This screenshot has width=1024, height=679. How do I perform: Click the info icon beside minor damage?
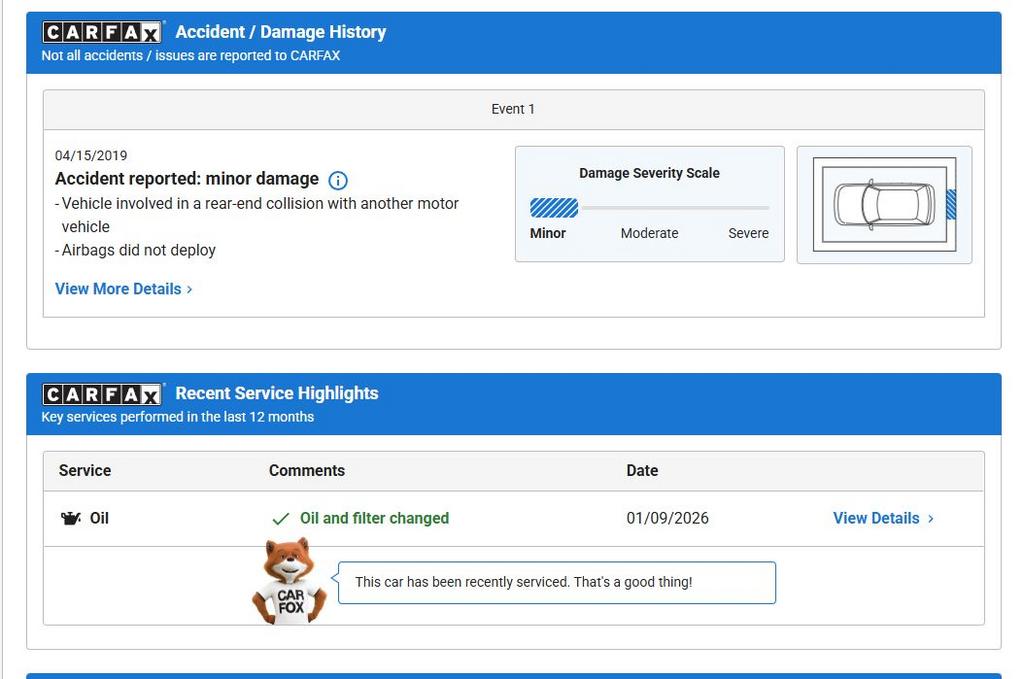point(338,180)
